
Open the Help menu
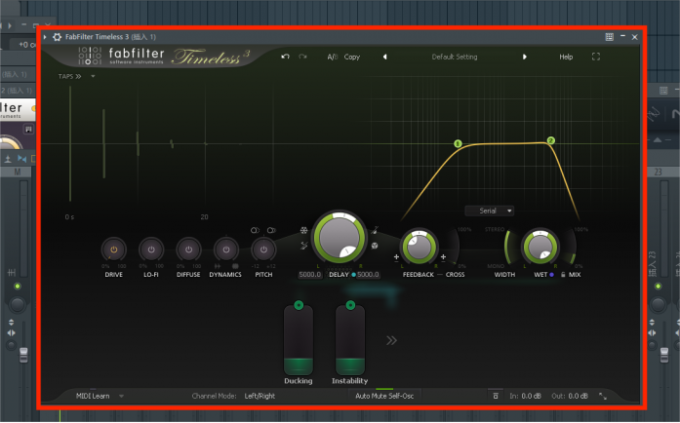tap(566, 57)
